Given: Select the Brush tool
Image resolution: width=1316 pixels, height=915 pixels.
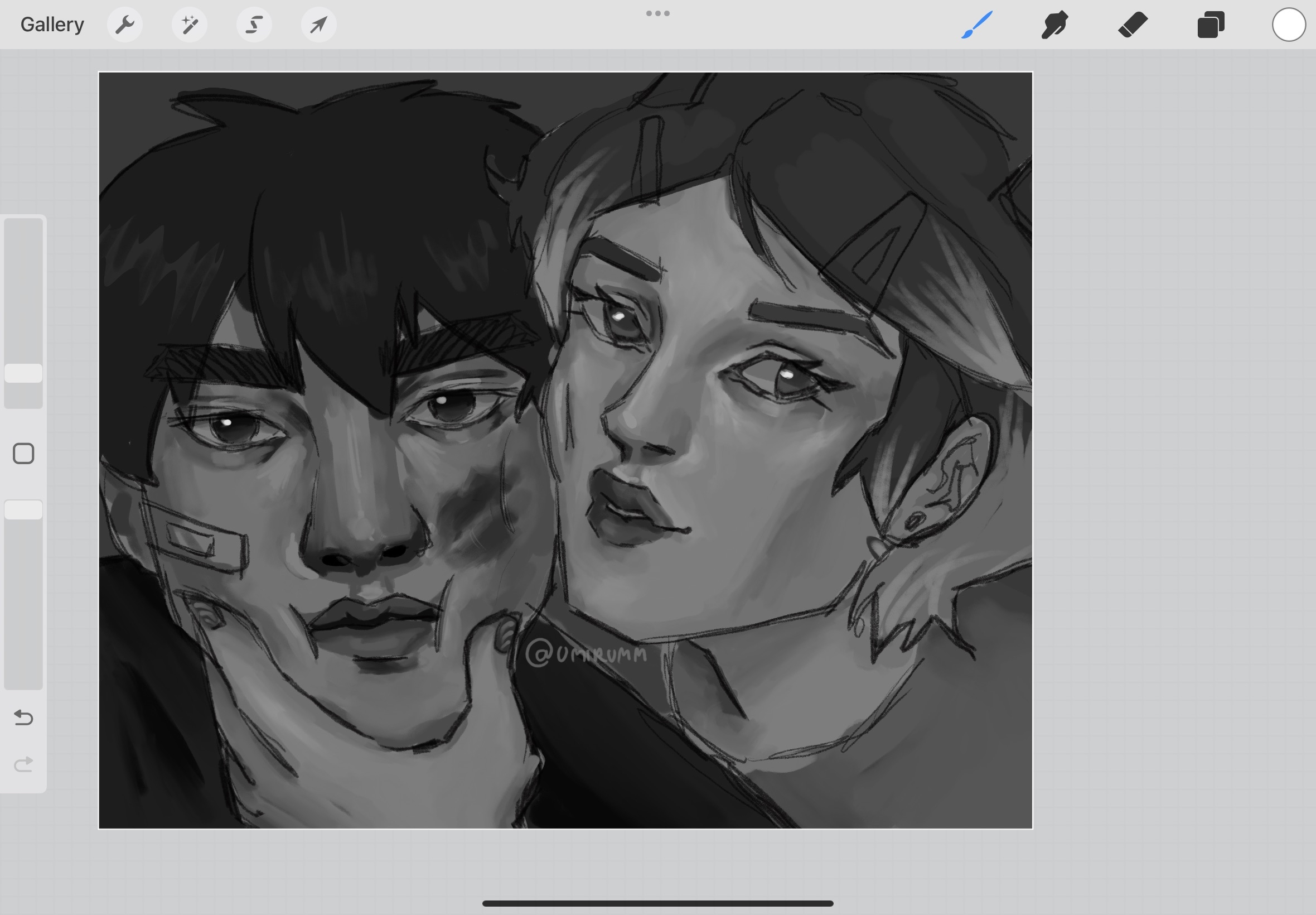Looking at the screenshot, I should point(976,25).
